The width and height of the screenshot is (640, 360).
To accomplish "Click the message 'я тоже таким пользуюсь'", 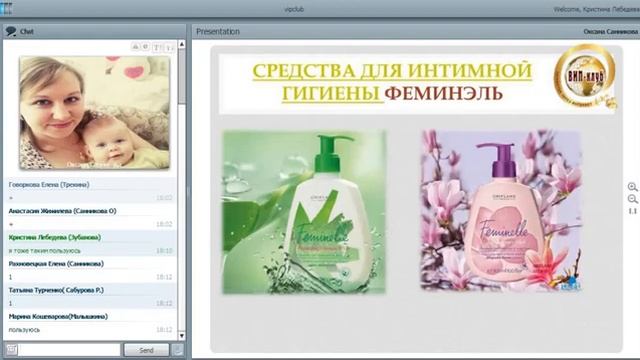I will [x=44, y=251].
